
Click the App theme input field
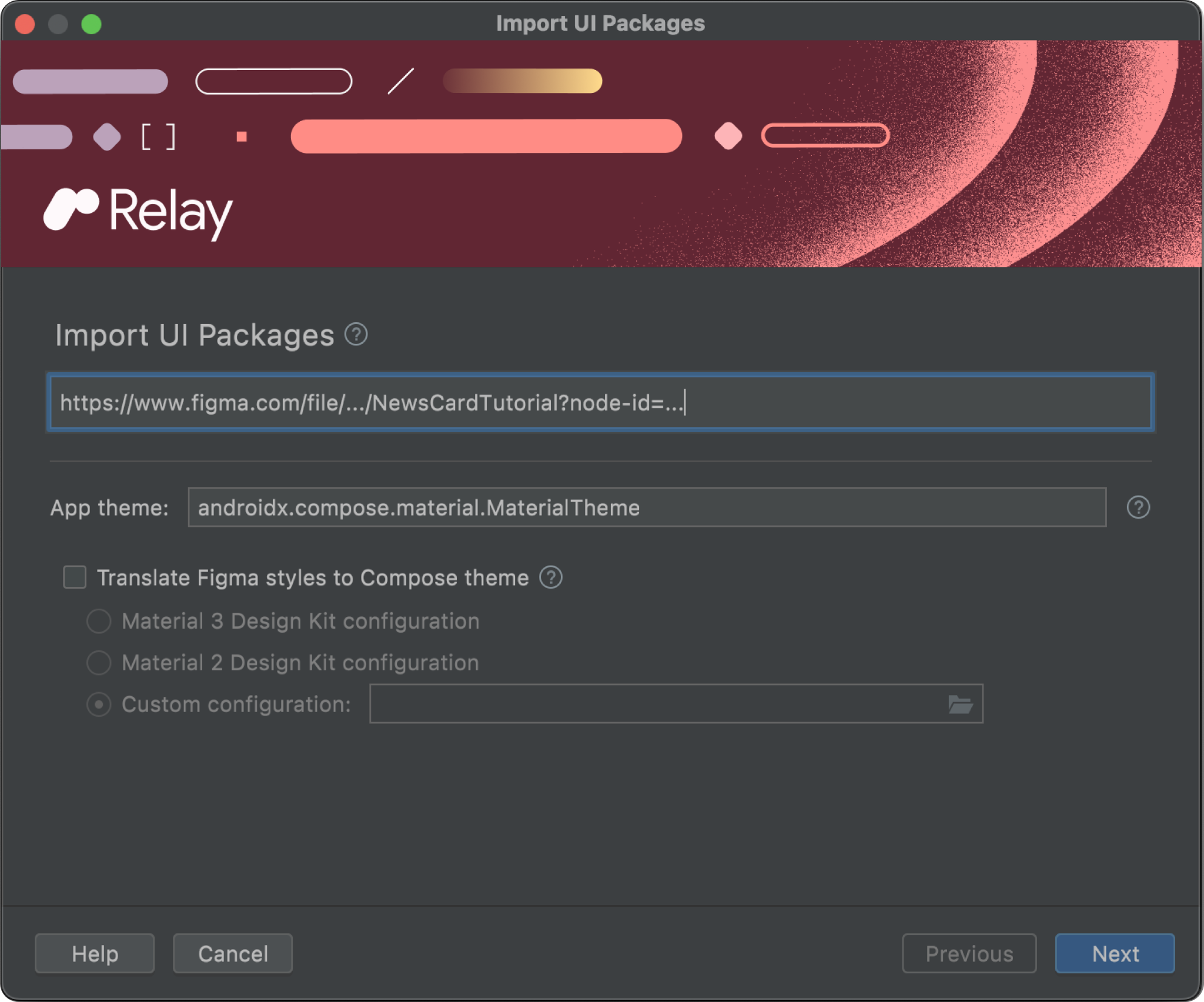click(x=648, y=508)
